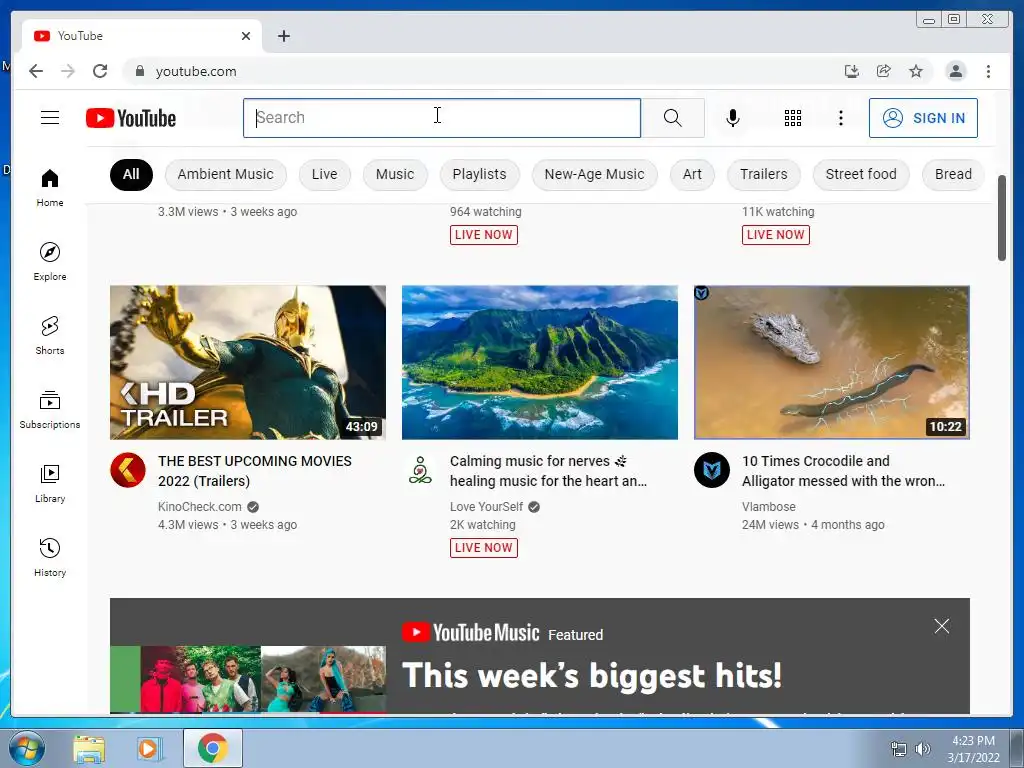This screenshot has height=768, width=1024.
Task: Start voice search with microphone icon
Action: click(733, 118)
